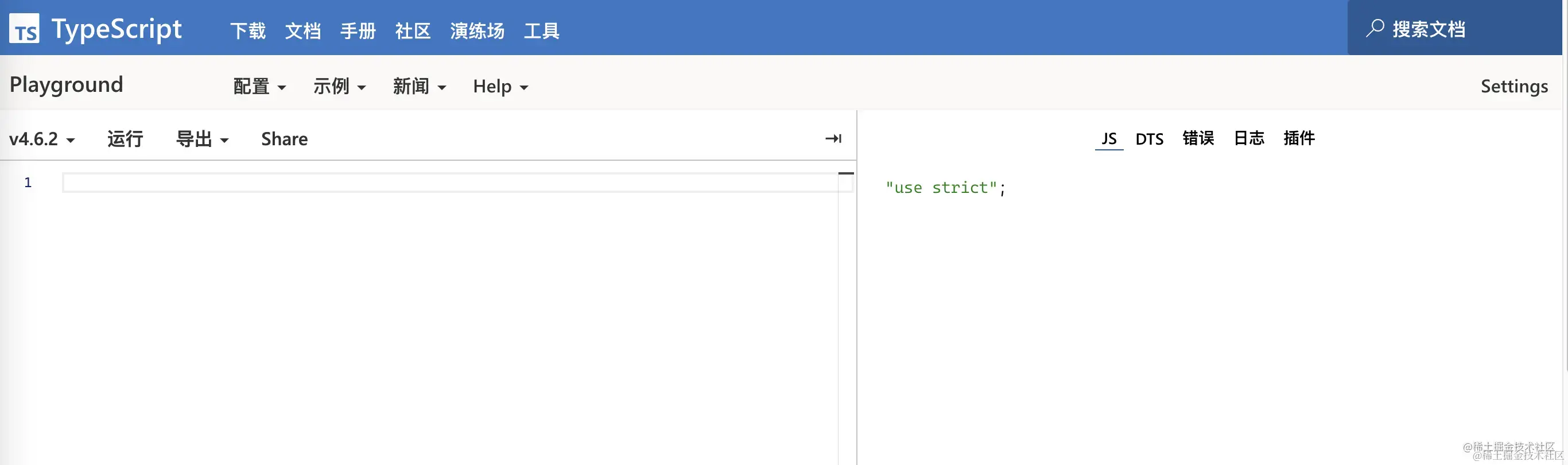
Task: Expand the 新闻 dropdown menu
Action: 419,87
